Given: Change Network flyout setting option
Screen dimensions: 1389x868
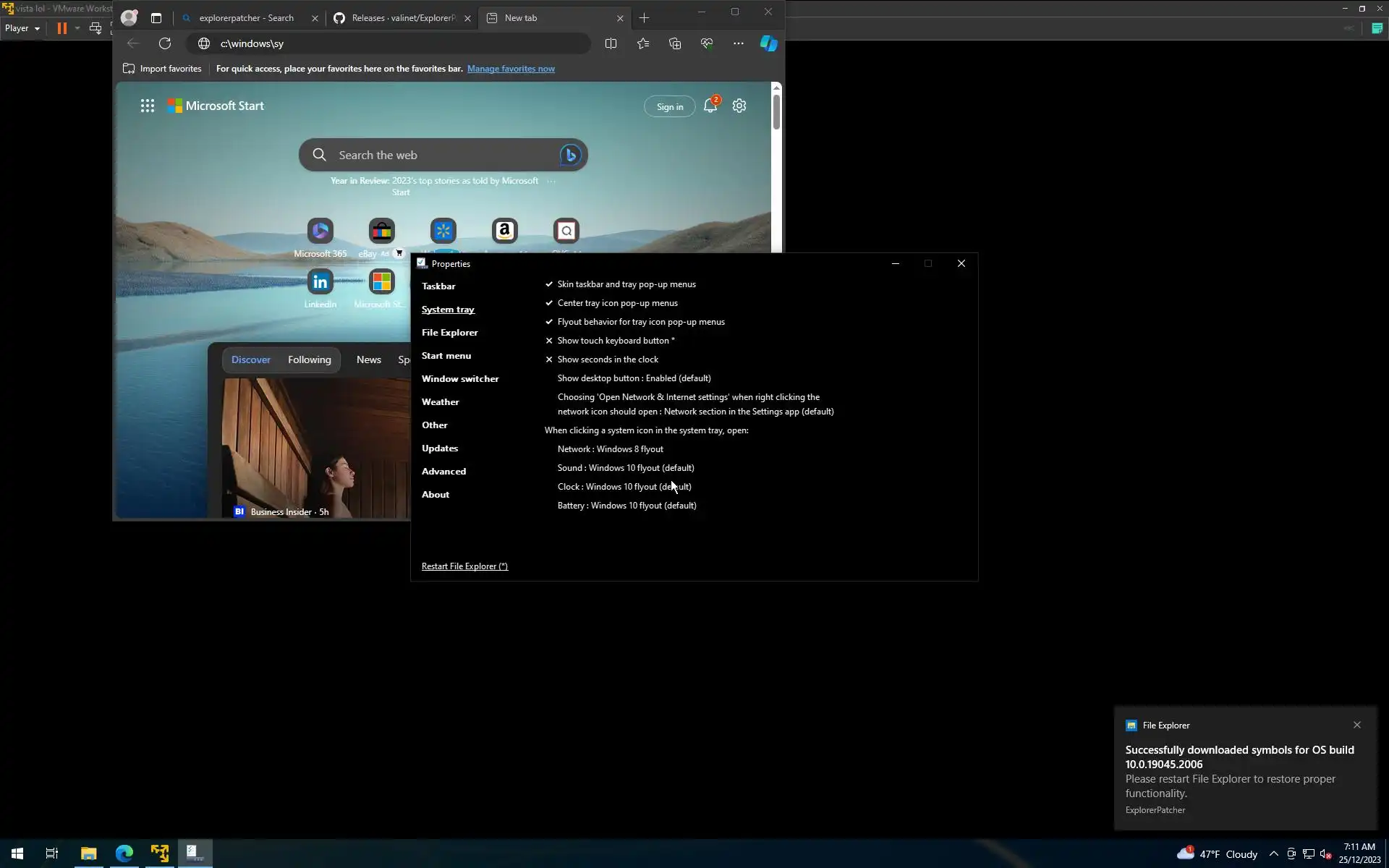Looking at the screenshot, I should [610, 449].
